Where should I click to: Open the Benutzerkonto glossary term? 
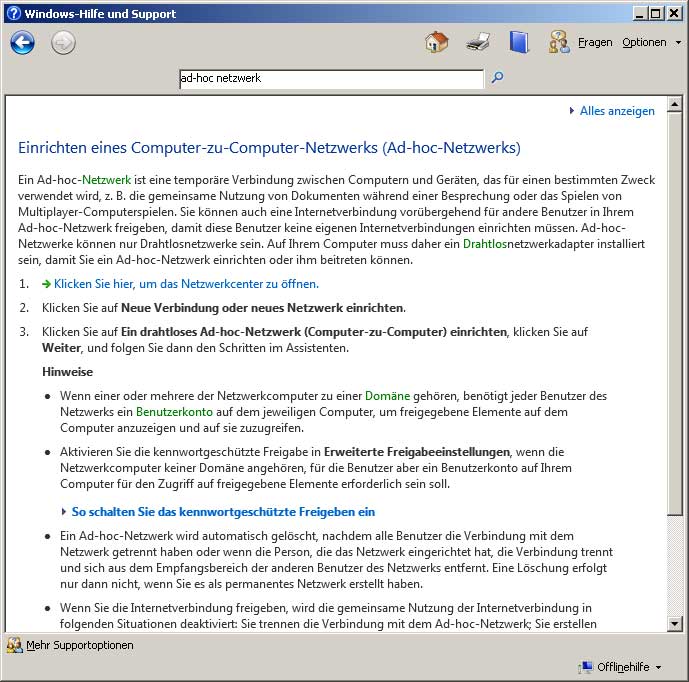[174, 412]
